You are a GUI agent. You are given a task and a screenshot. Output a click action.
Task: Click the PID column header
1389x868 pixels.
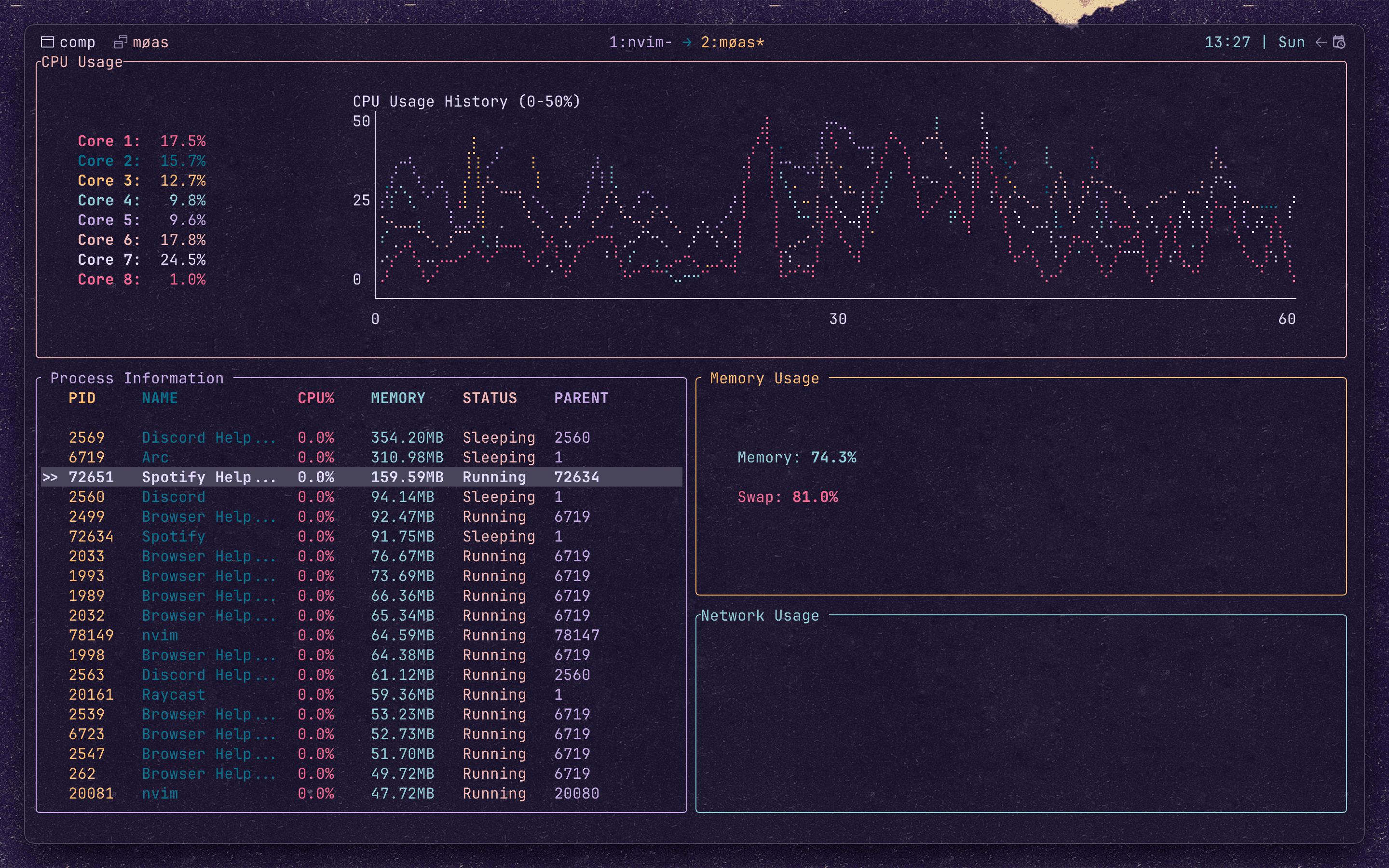click(82, 398)
